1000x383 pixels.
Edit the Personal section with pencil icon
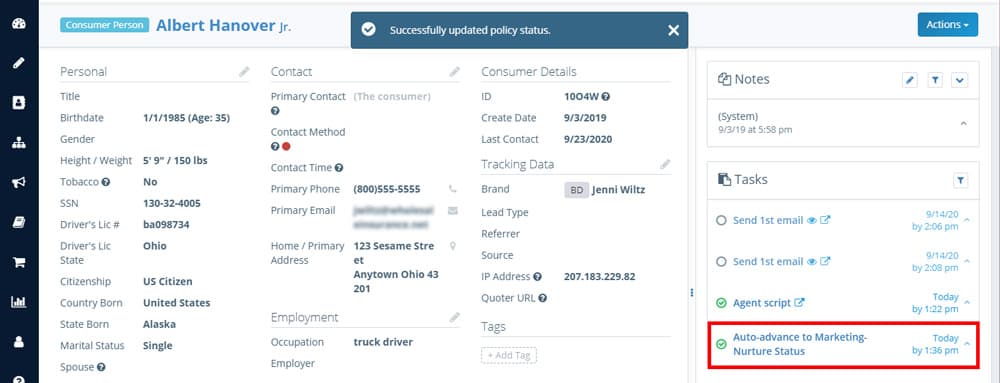[x=244, y=72]
